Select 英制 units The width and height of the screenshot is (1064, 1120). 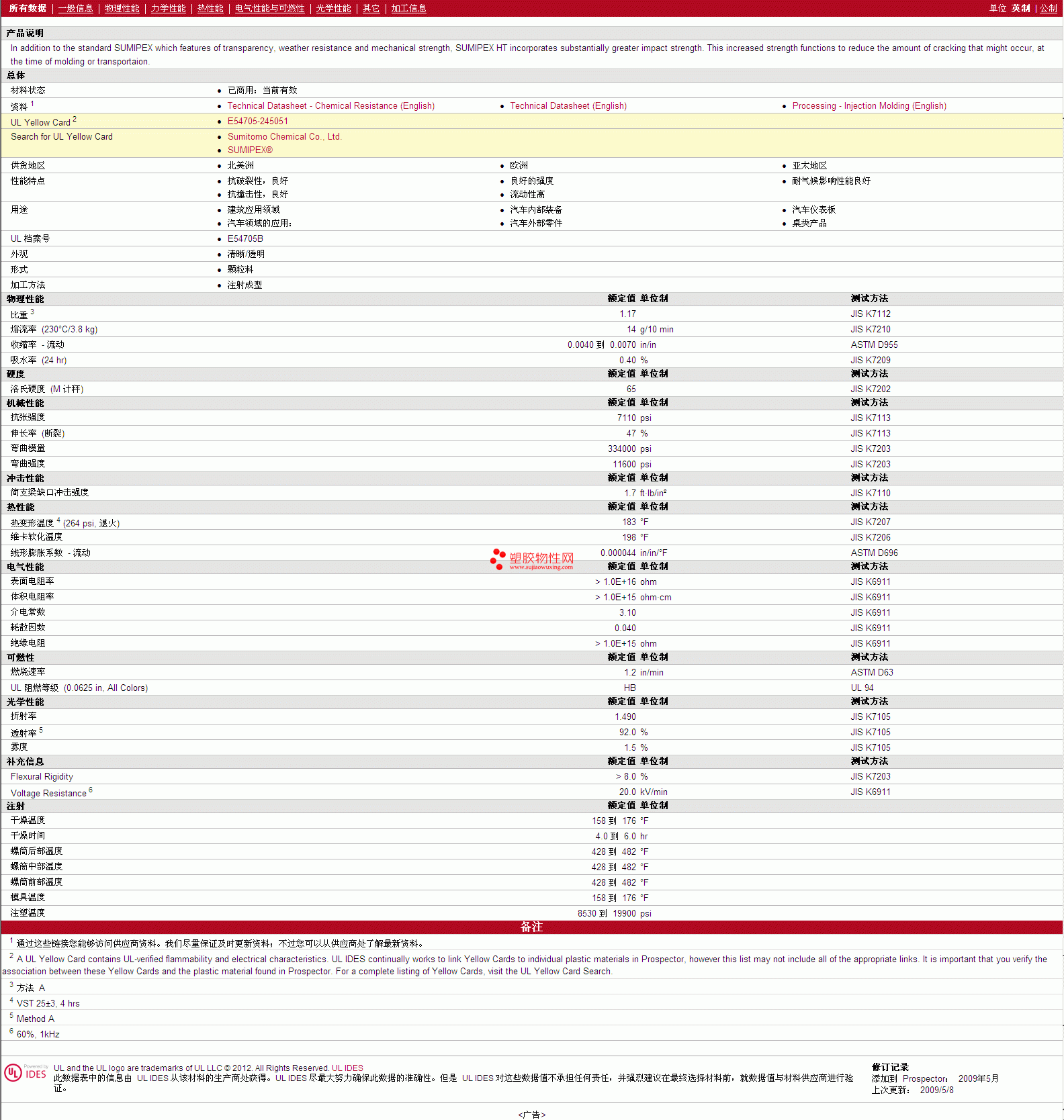pos(1020,9)
